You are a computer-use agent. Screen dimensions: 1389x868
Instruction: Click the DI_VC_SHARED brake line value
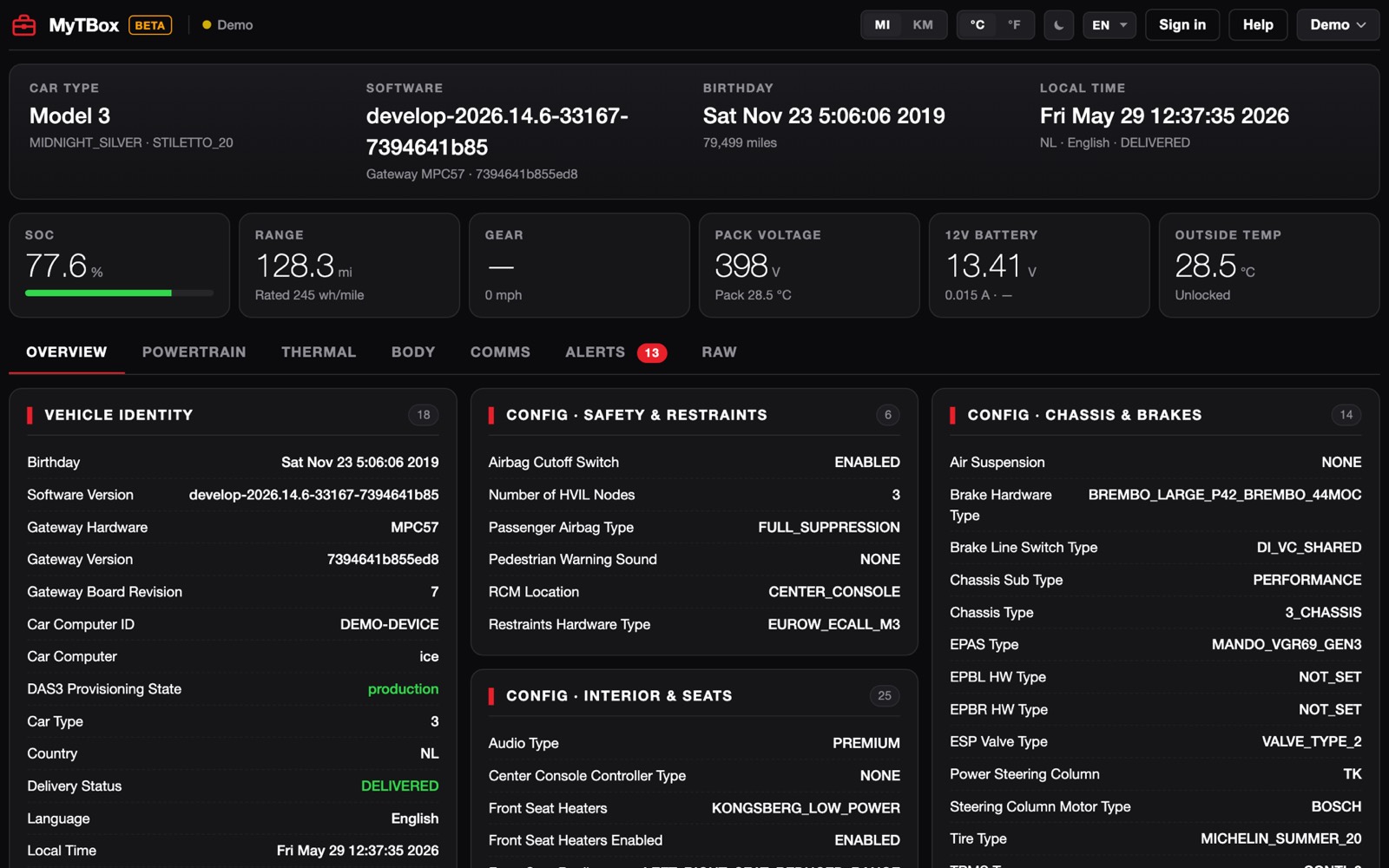[x=1309, y=548]
